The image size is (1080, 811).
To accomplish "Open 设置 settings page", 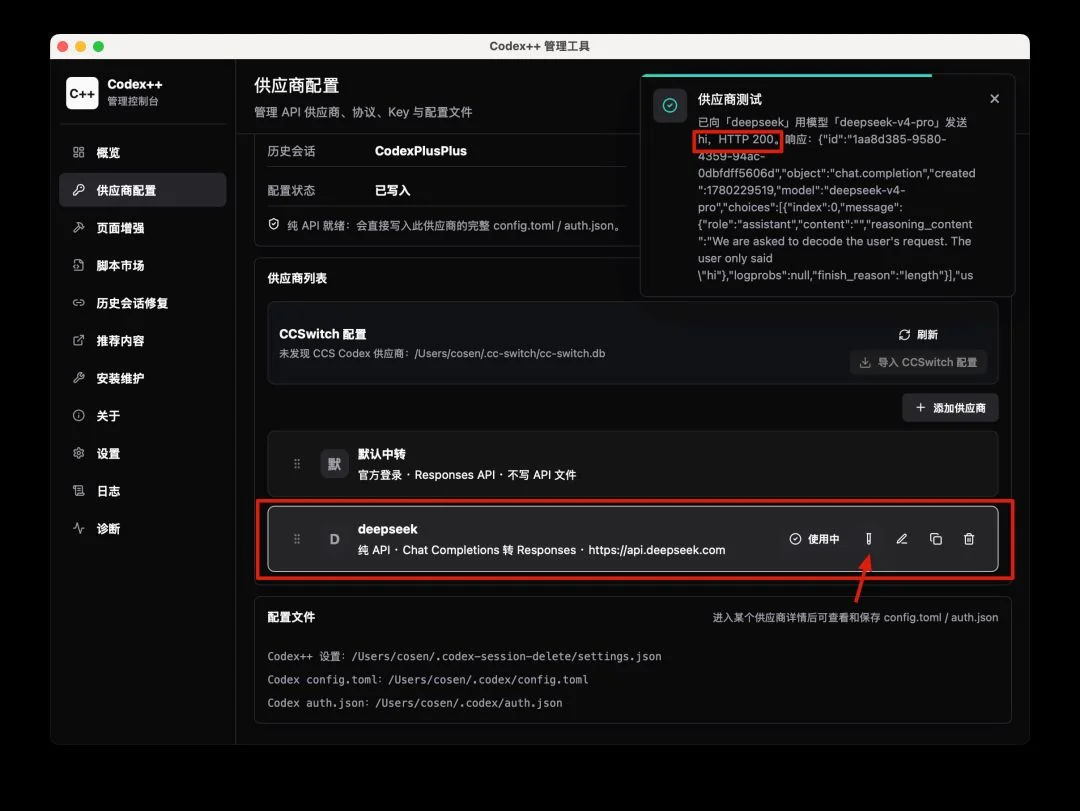I will pyautogui.click(x=143, y=453).
